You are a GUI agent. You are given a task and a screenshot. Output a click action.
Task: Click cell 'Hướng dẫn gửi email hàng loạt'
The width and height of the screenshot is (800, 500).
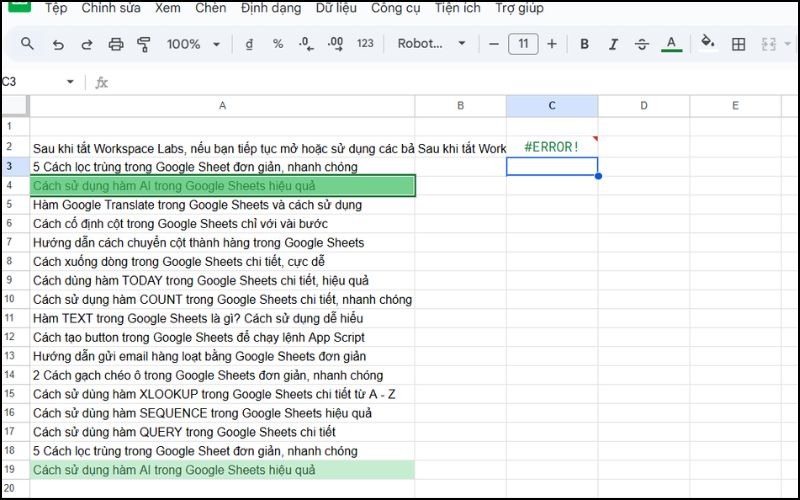click(222, 356)
